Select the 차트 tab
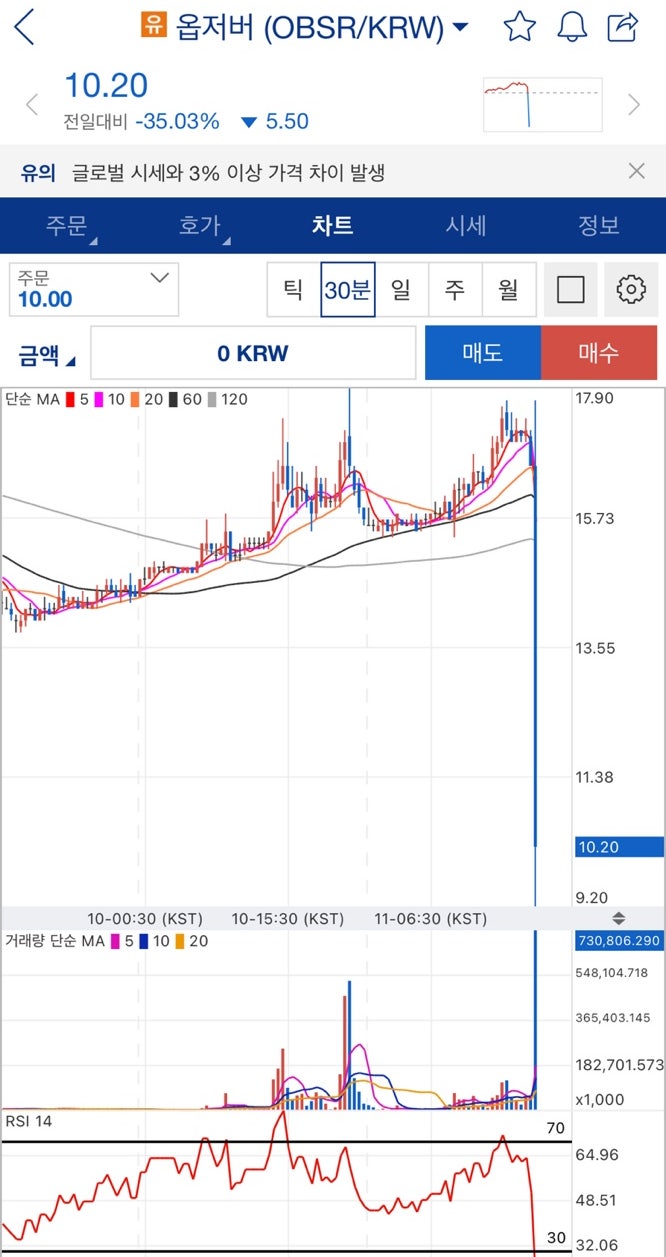Image resolution: width=666 pixels, height=1257 pixels. (x=332, y=226)
